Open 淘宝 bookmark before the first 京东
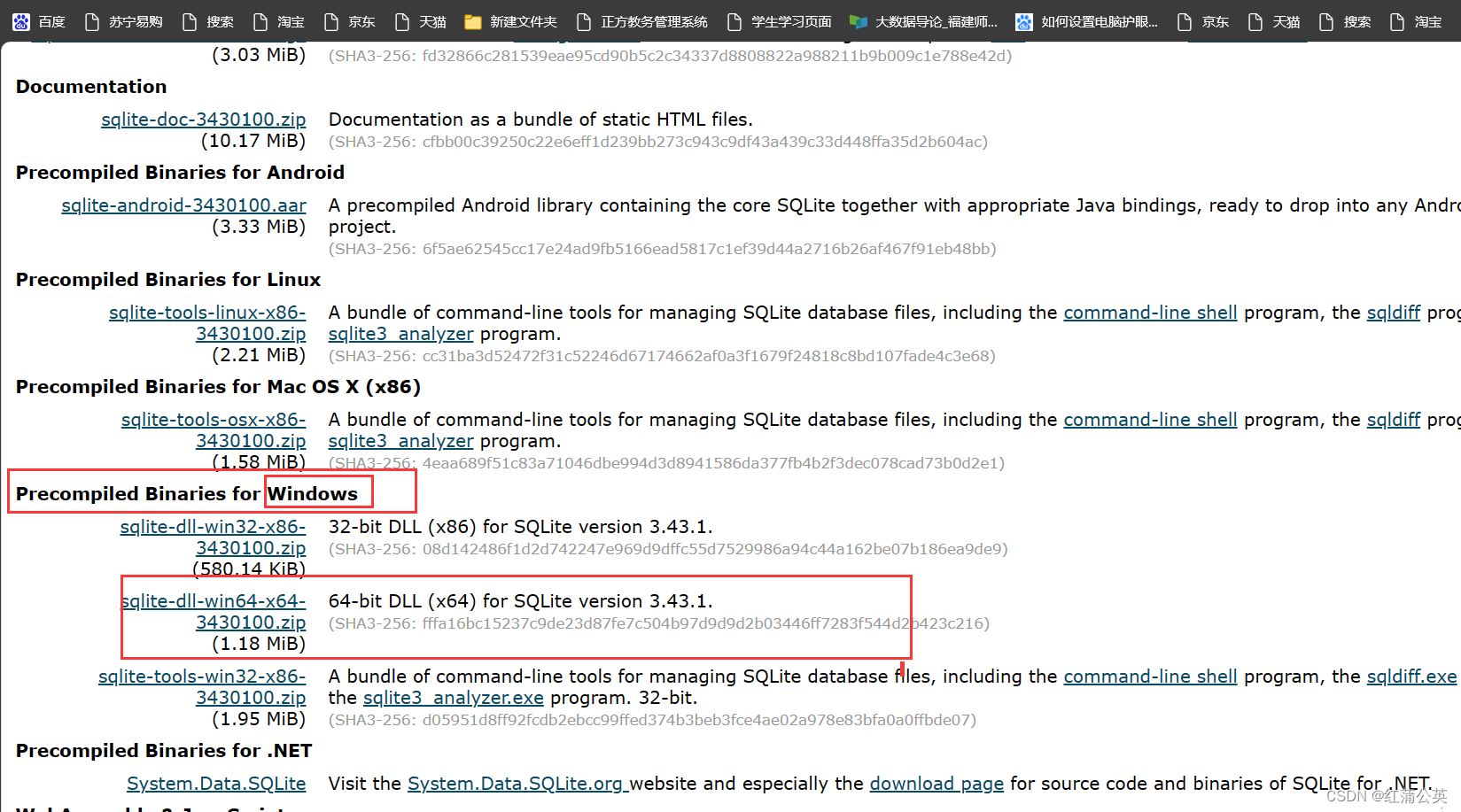Image resolution: width=1461 pixels, height=812 pixels. pos(278,21)
